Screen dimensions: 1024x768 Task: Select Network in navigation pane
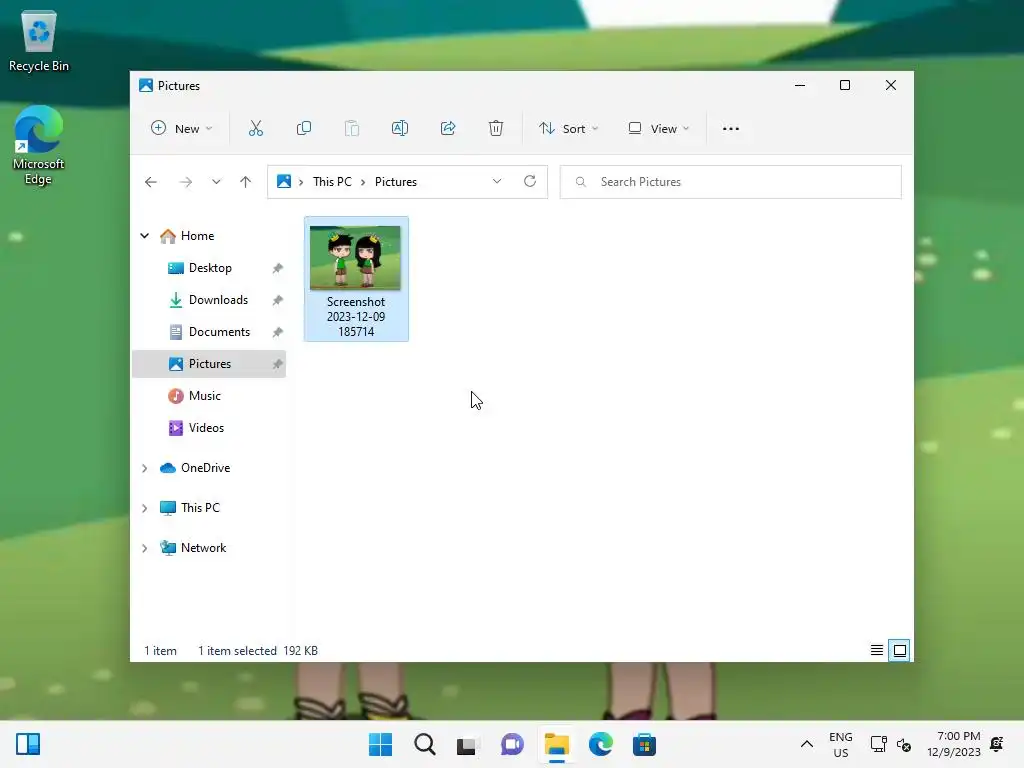[x=203, y=548]
